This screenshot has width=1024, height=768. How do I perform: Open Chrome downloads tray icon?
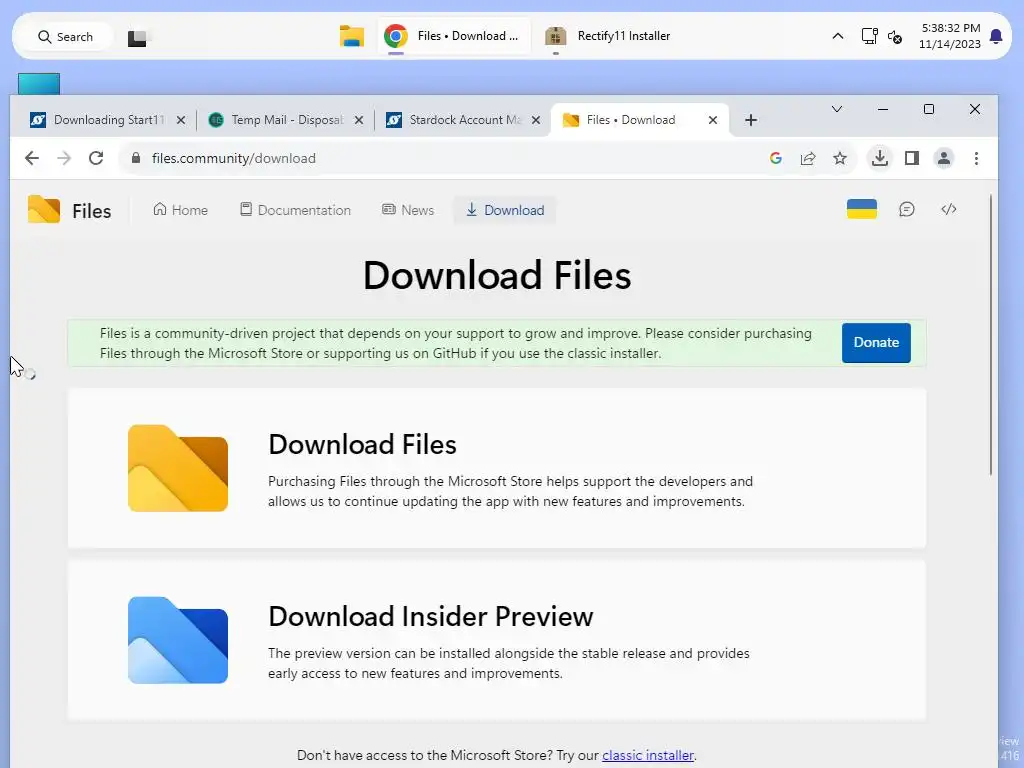pos(880,158)
